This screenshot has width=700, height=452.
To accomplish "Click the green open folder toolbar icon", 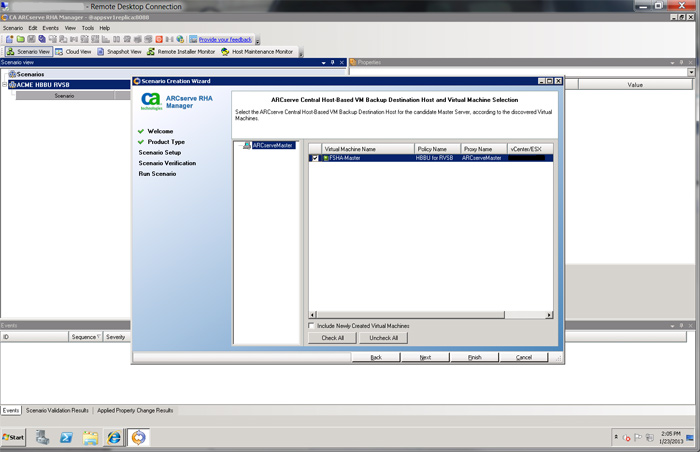I will [x=20, y=39].
